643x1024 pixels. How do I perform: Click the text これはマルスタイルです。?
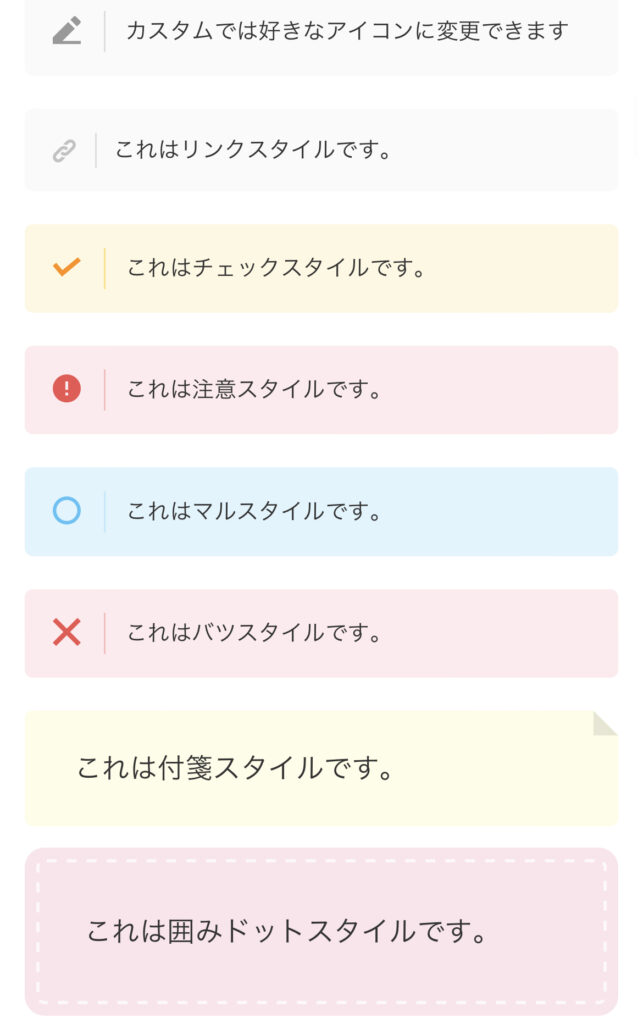tap(254, 511)
